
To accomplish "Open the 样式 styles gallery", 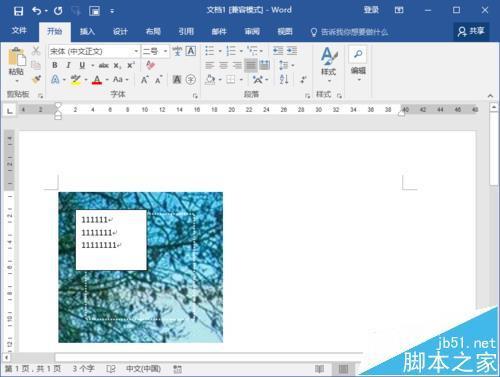I will [329, 65].
